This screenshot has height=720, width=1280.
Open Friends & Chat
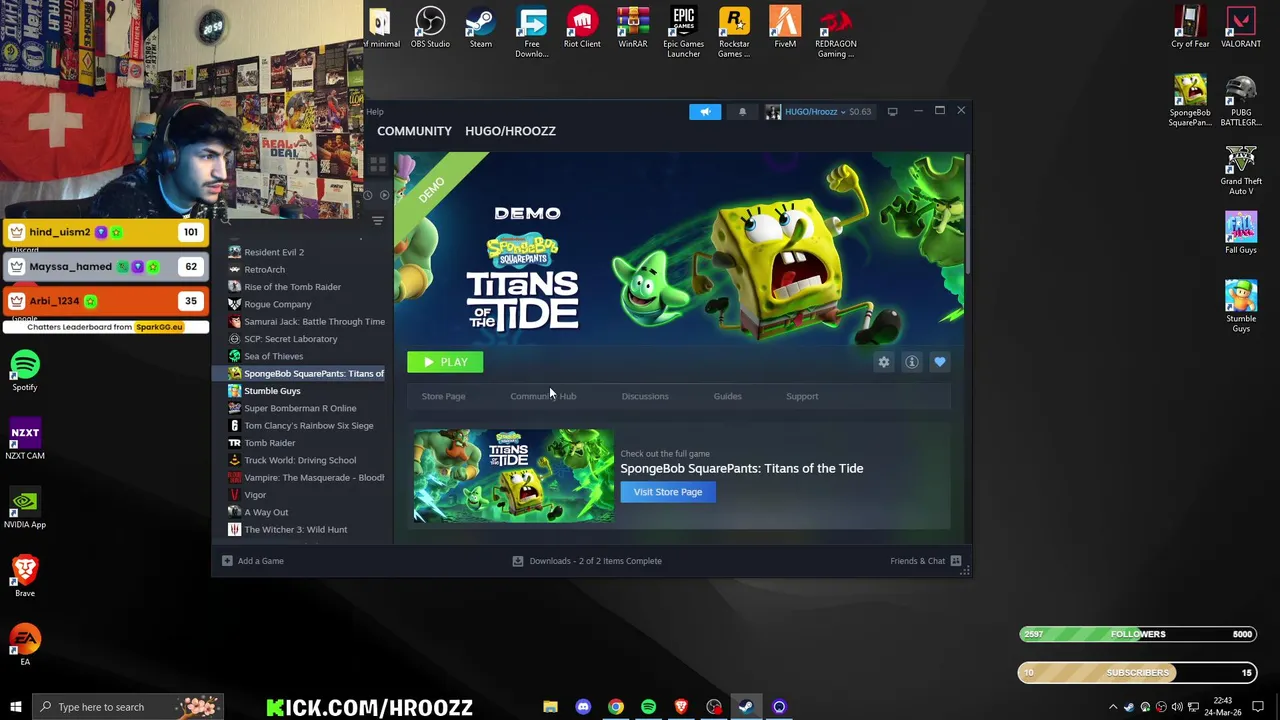coord(925,561)
